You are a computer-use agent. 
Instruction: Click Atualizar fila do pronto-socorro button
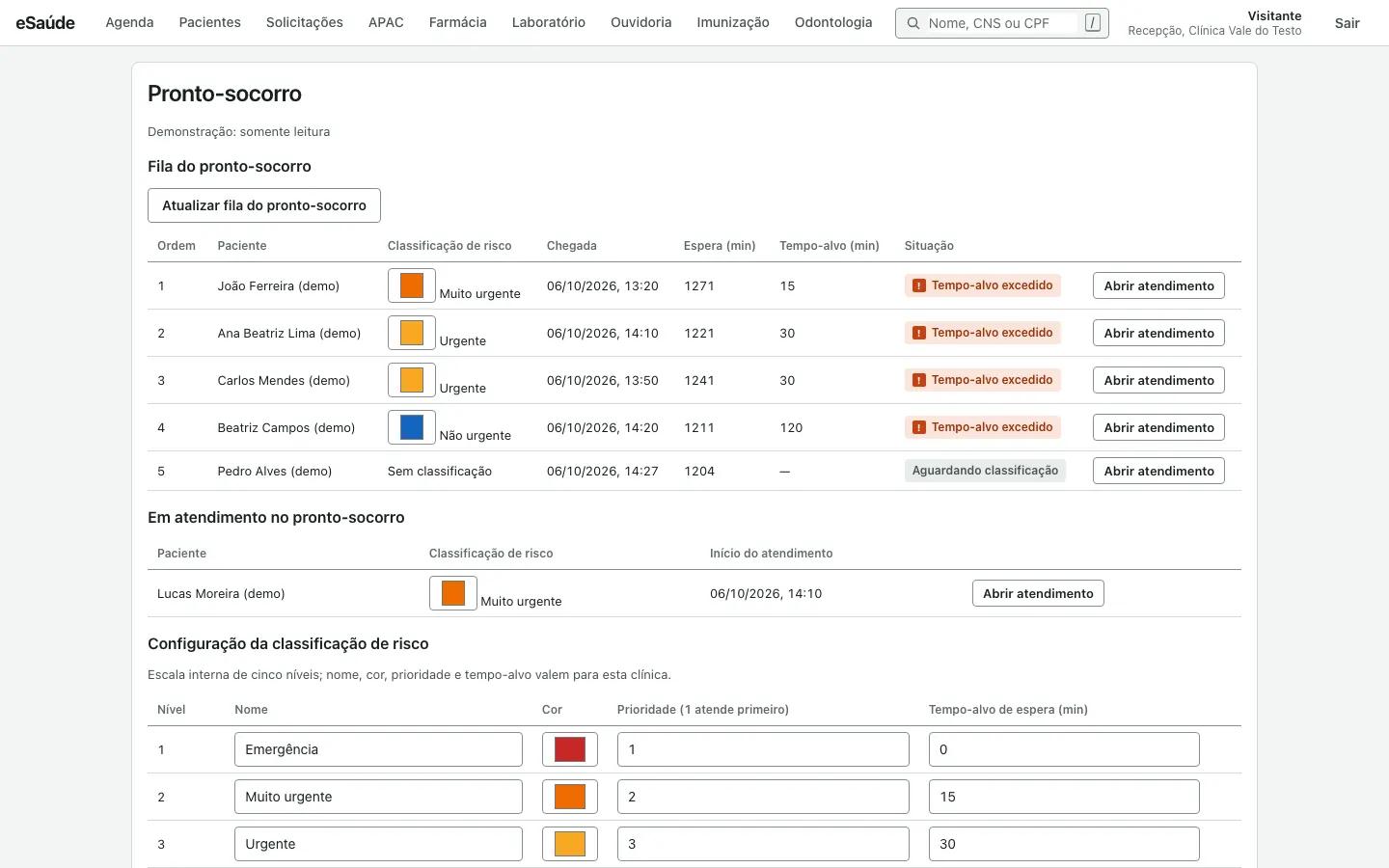tap(264, 205)
